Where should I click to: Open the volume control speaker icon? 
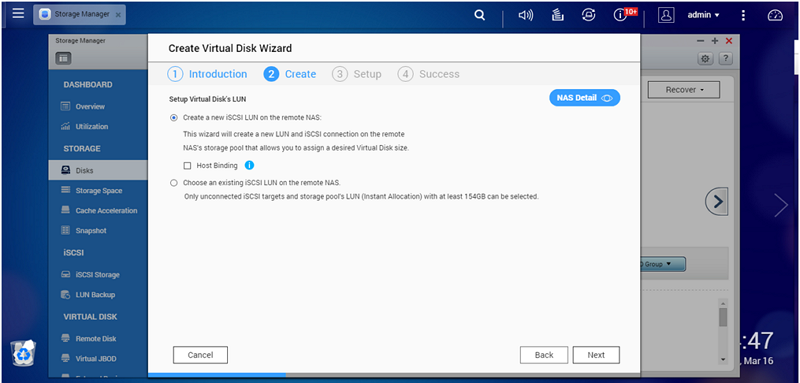526,15
